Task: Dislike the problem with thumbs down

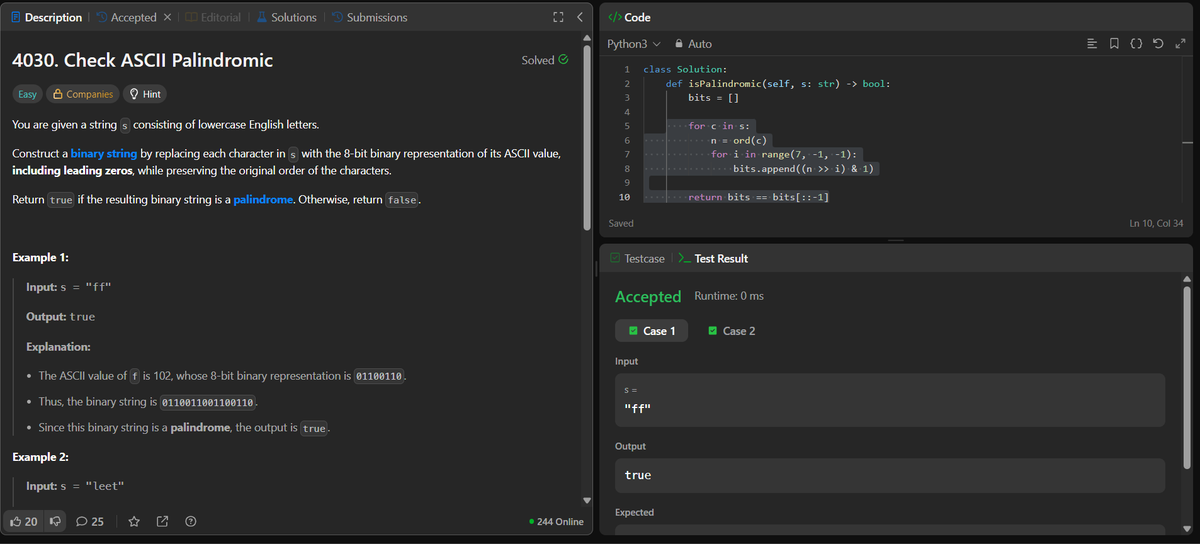Action: pyautogui.click(x=54, y=521)
